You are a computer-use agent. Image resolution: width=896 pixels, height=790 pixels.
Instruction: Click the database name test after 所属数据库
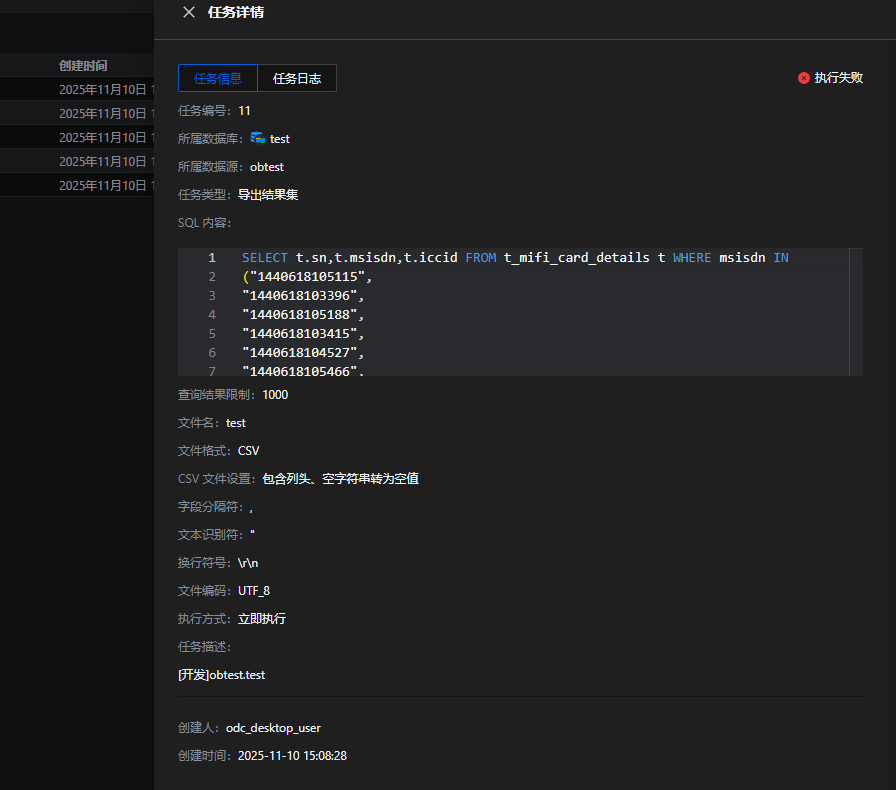[x=280, y=139]
